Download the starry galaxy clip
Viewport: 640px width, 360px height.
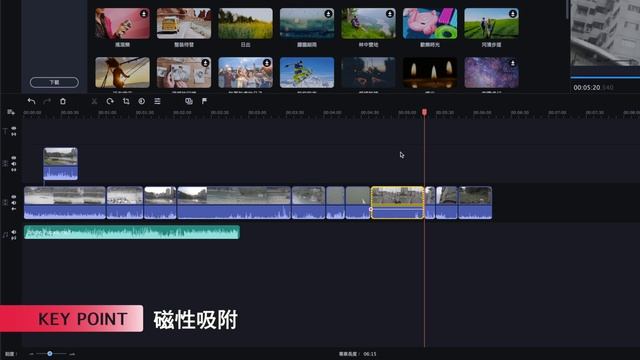click(513, 63)
